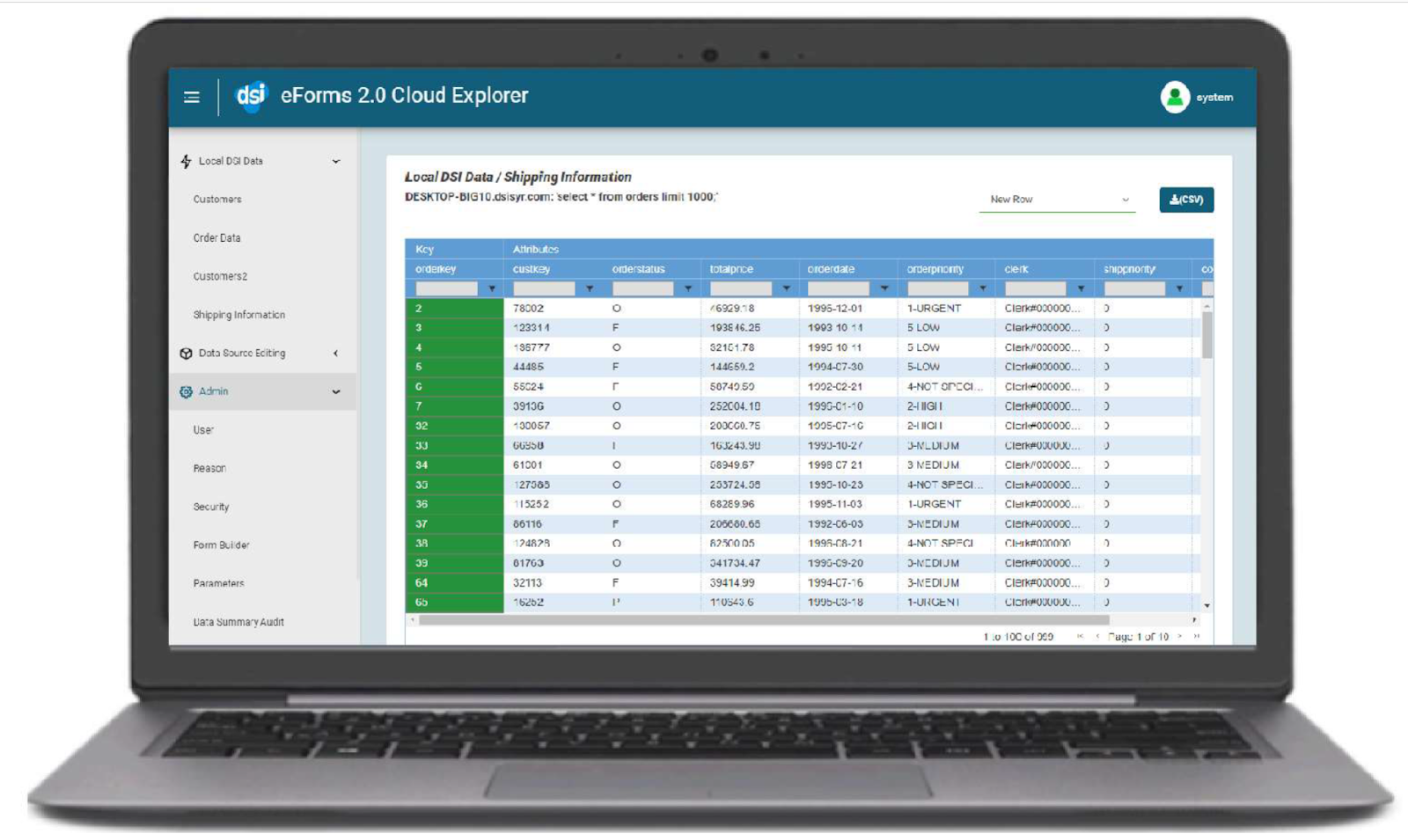Click the Admin gear icon

click(186, 391)
